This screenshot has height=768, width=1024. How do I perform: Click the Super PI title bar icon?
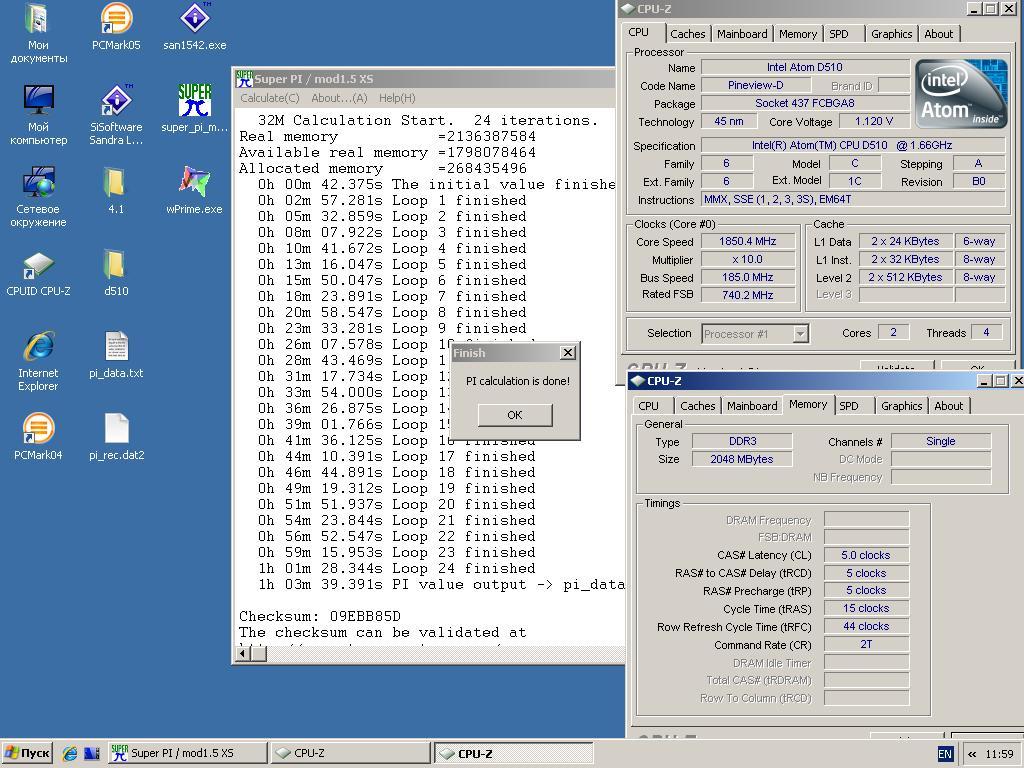click(x=244, y=79)
